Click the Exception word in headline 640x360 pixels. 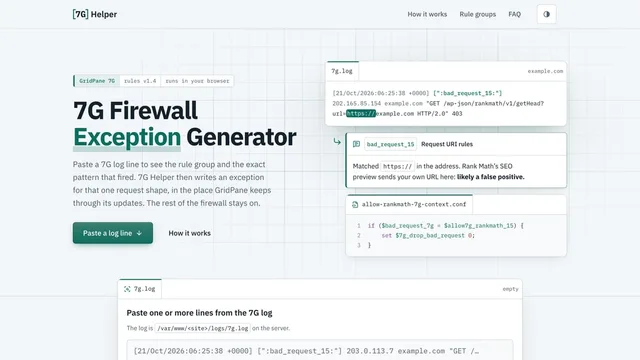point(127,137)
